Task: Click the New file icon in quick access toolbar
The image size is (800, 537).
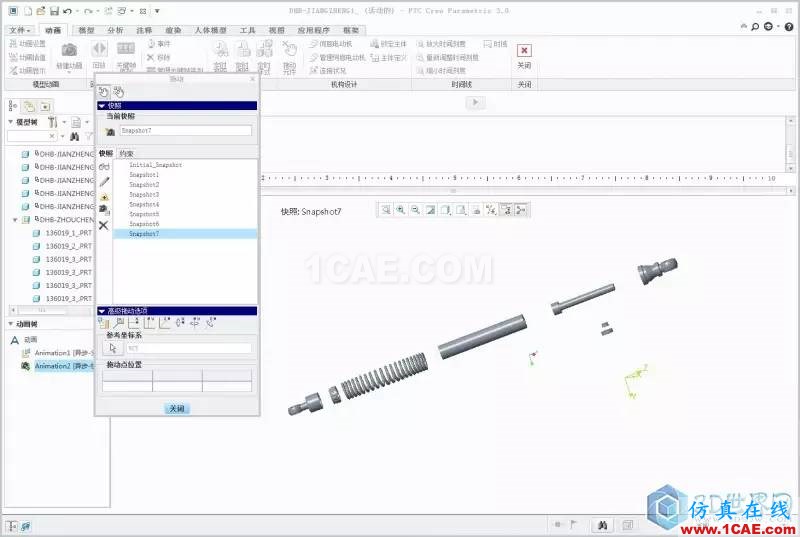Action: [28, 11]
